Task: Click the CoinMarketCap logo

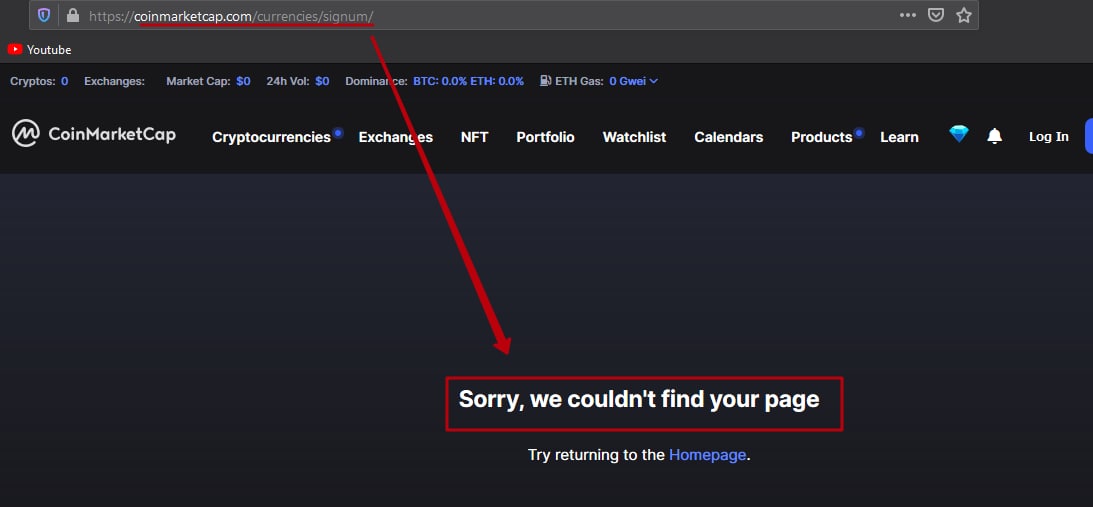Action: pos(93,133)
